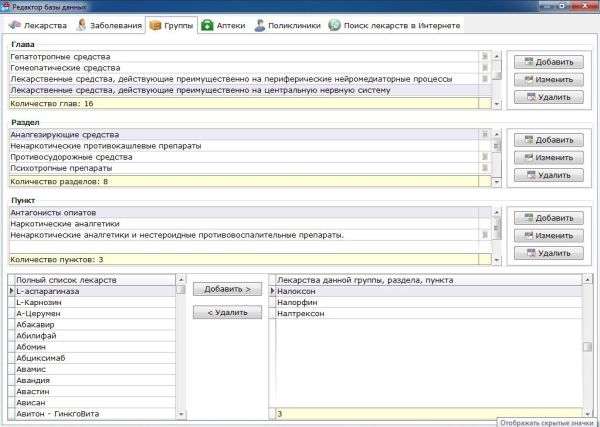
Task: Select Авамис in full drug list
Action: coord(95,369)
